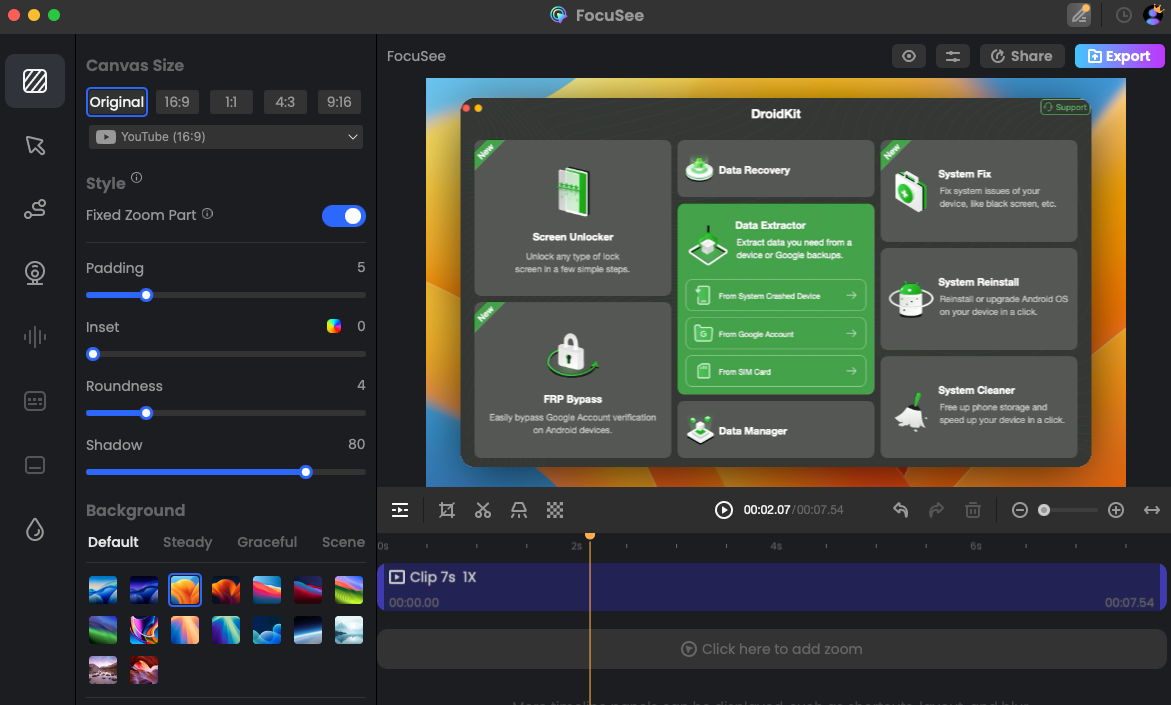This screenshot has width=1171, height=705.
Task: Click the Padding value 5
Action: tap(361, 267)
